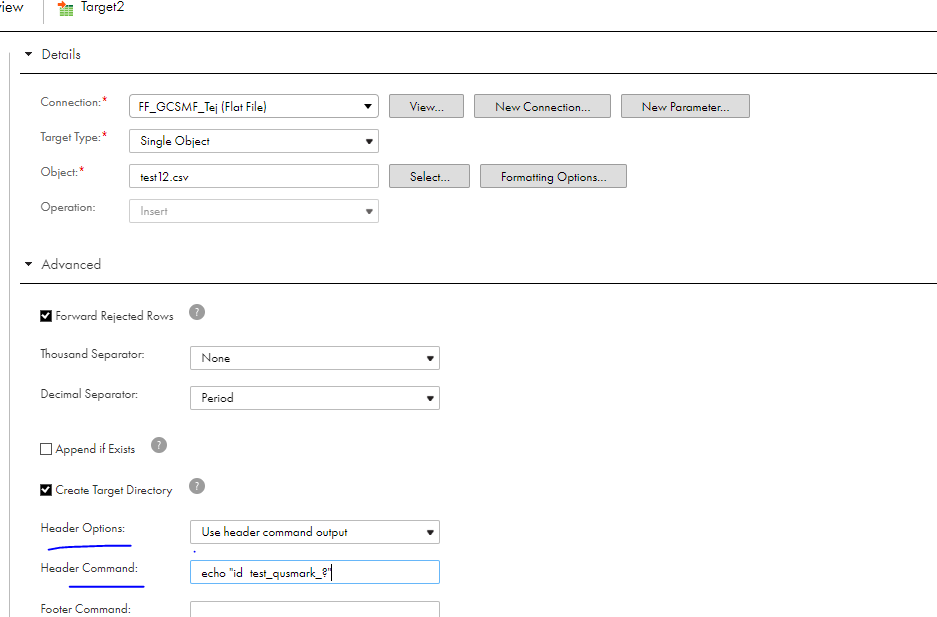The width and height of the screenshot is (937, 617).
Task: Collapse the Advanced section
Action: (28, 264)
